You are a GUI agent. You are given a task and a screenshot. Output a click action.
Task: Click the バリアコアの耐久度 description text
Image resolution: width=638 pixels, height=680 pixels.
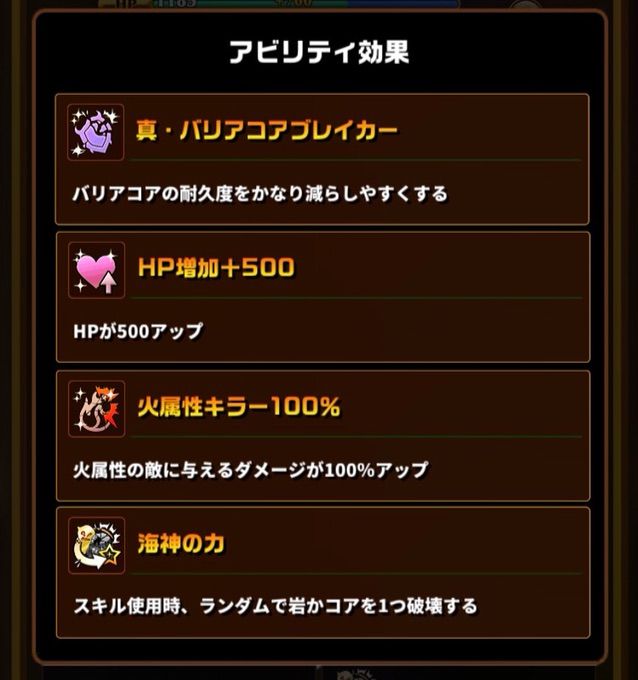tap(260, 193)
